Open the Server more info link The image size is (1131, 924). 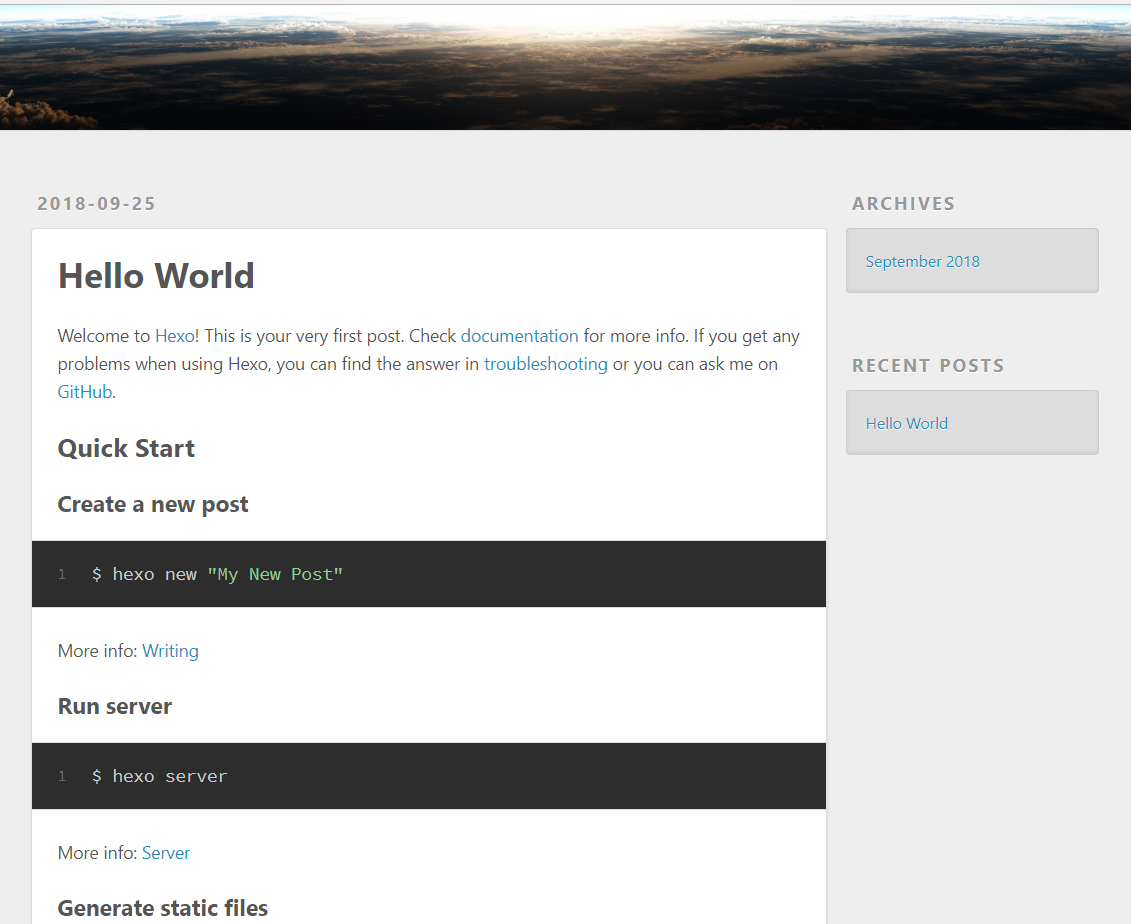pyautogui.click(x=166, y=853)
